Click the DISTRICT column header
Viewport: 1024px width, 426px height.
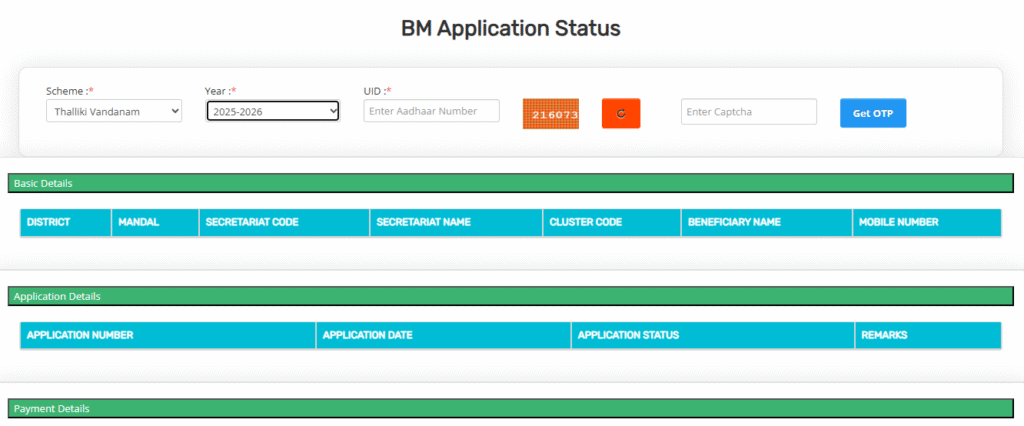tap(66, 222)
